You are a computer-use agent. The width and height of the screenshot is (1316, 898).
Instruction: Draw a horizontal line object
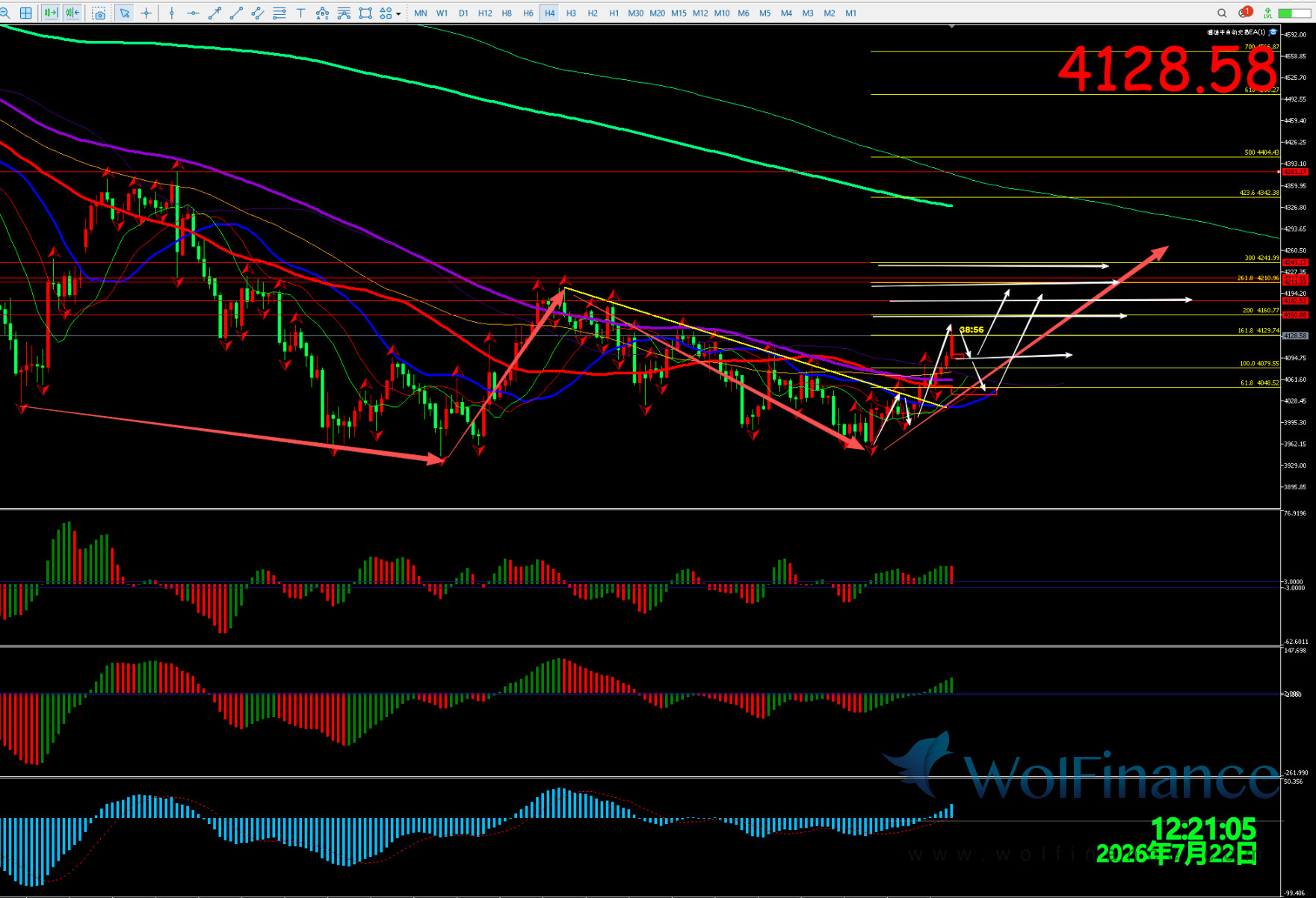click(x=193, y=13)
